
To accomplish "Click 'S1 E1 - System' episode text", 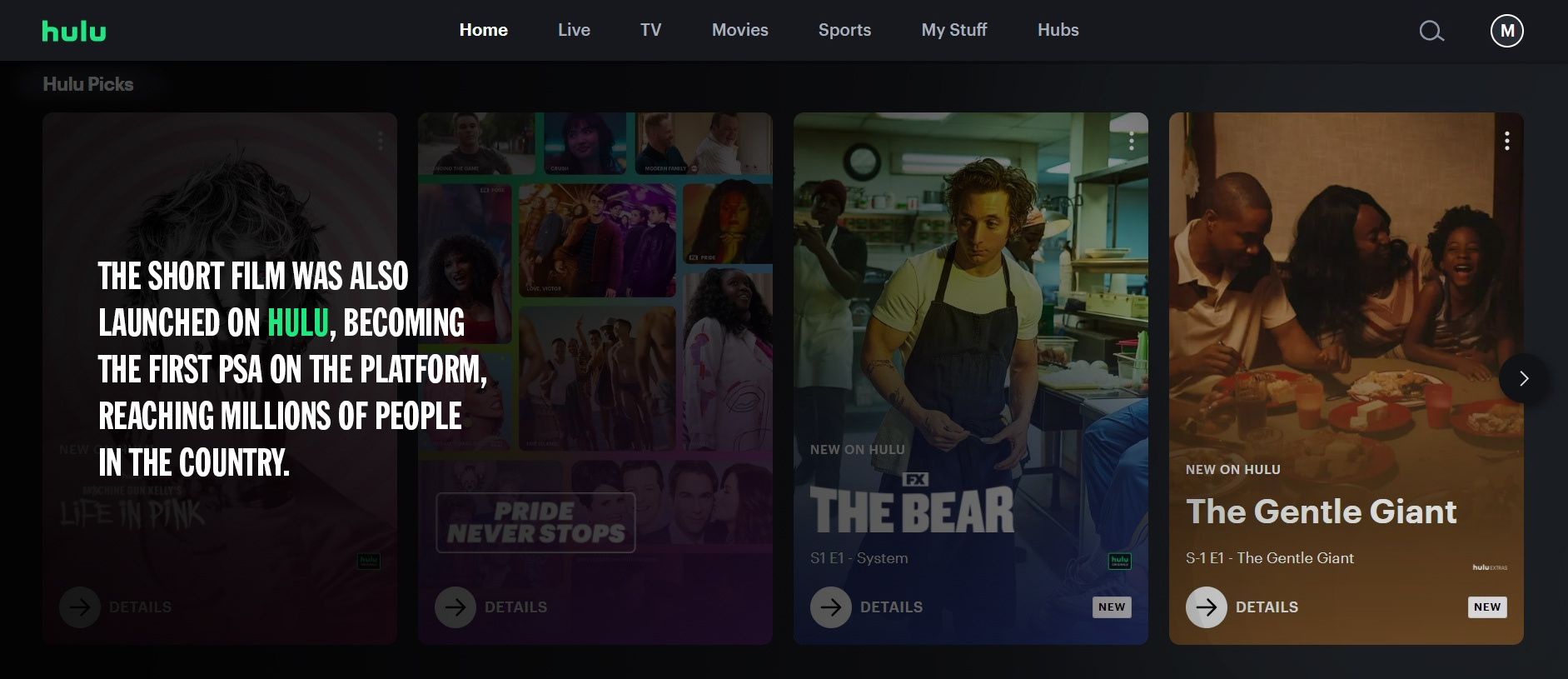I will coord(859,558).
